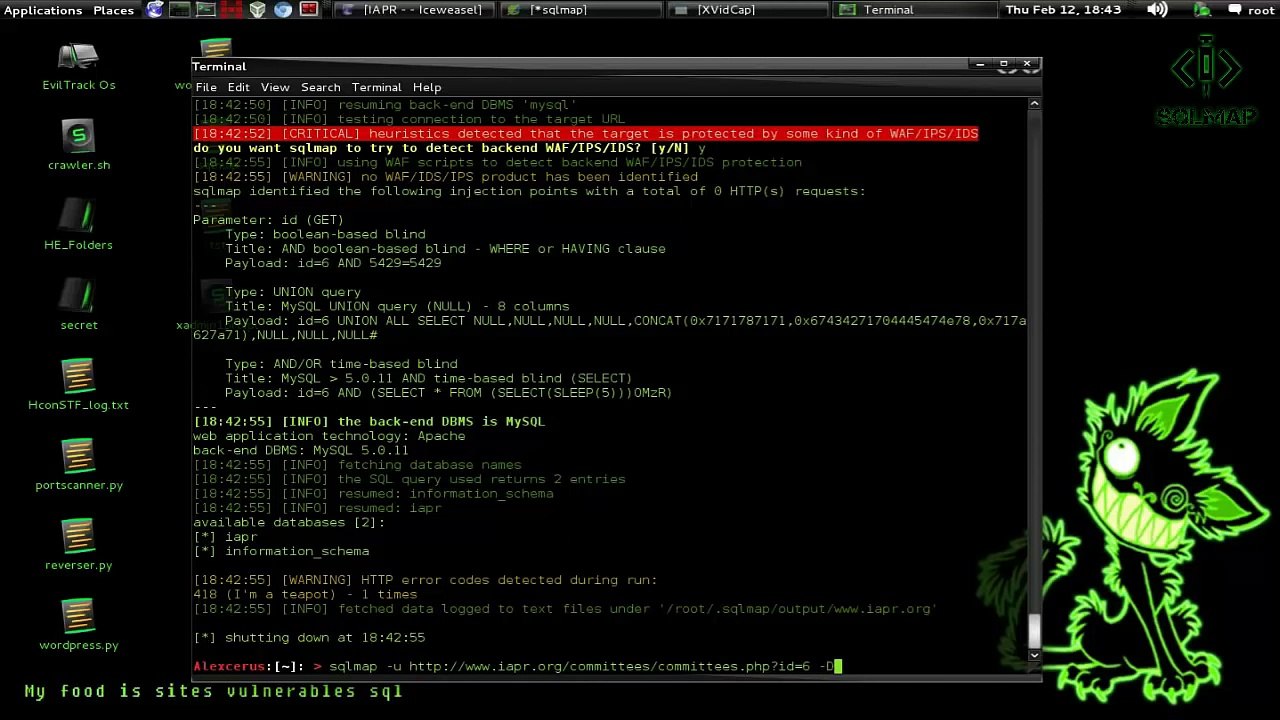Click 'the back-end DBMS is MySQL' line
The width and height of the screenshot is (1280, 720).
(x=369, y=422)
